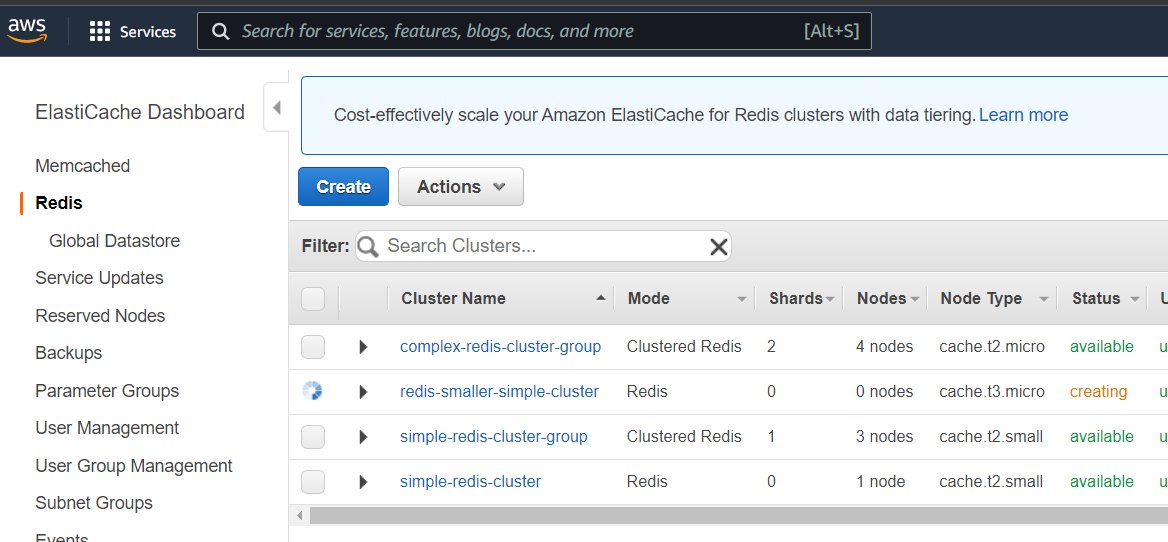1168x542 pixels.
Task: Focus the AWS services search field
Action: coord(534,31)
